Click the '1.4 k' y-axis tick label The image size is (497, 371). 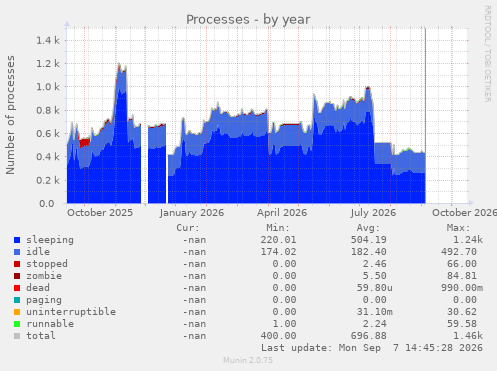[48, 41]
